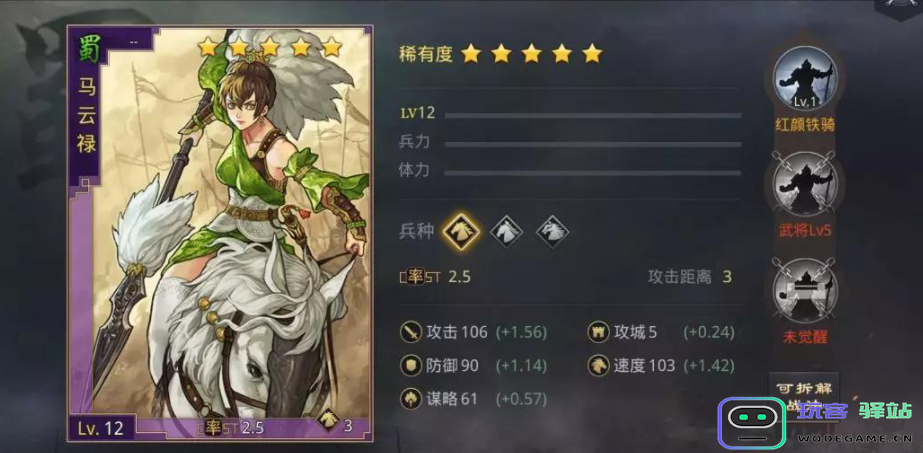Image resolution: width=923 pixels, height=453 pixels.
Task: Choose the third troop type horse icon
Action: [552, 231]
